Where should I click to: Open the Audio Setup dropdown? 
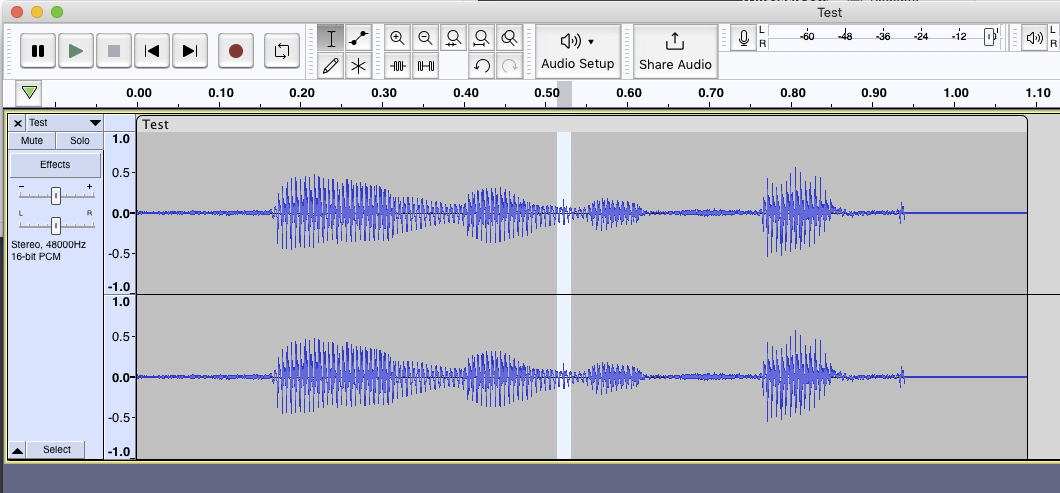(x=577, y=50)
